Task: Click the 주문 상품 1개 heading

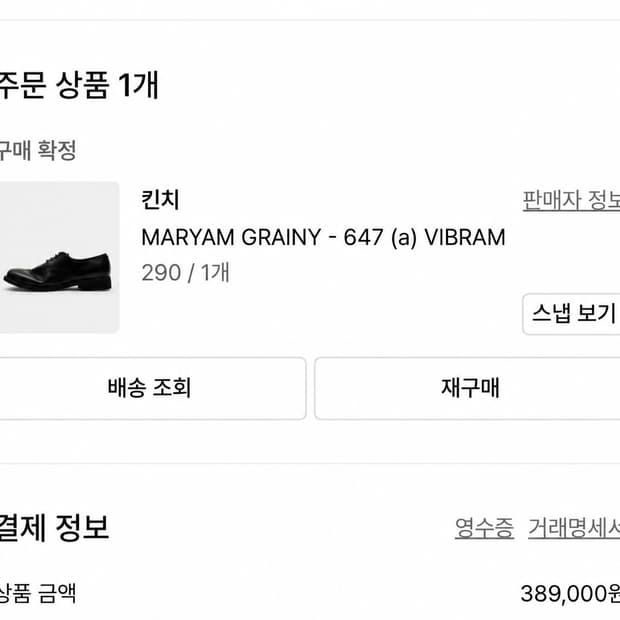Action: 79,85
